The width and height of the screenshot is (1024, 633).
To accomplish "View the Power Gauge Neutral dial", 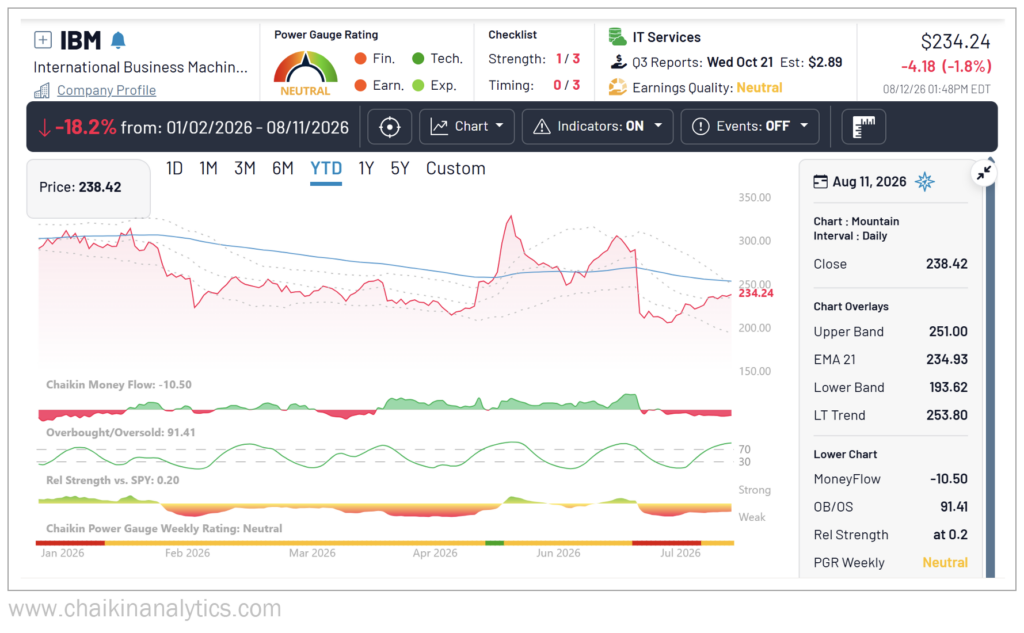I will (x=306, y=73).
